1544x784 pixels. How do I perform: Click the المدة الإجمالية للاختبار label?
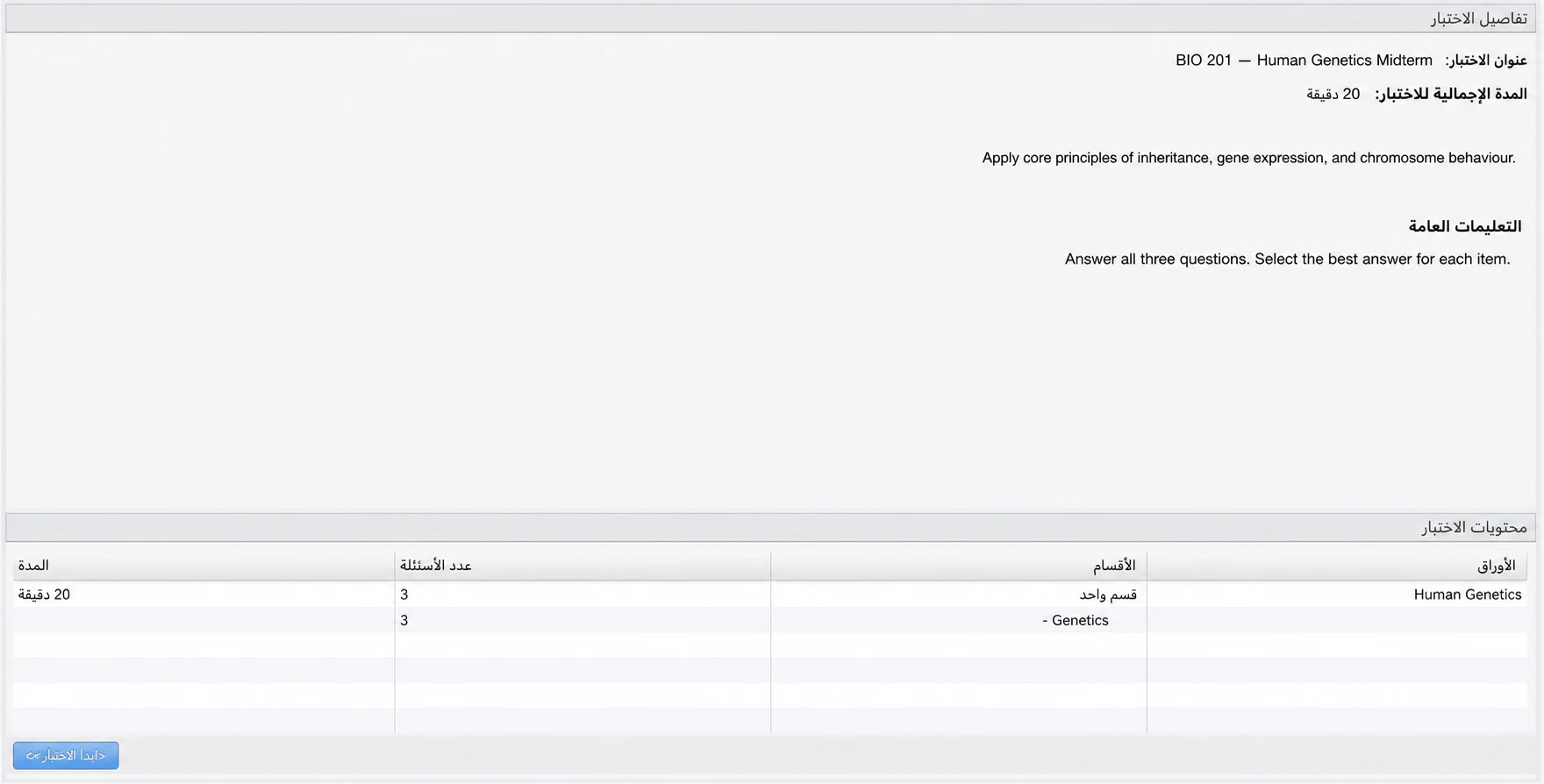click(1451, 94)
